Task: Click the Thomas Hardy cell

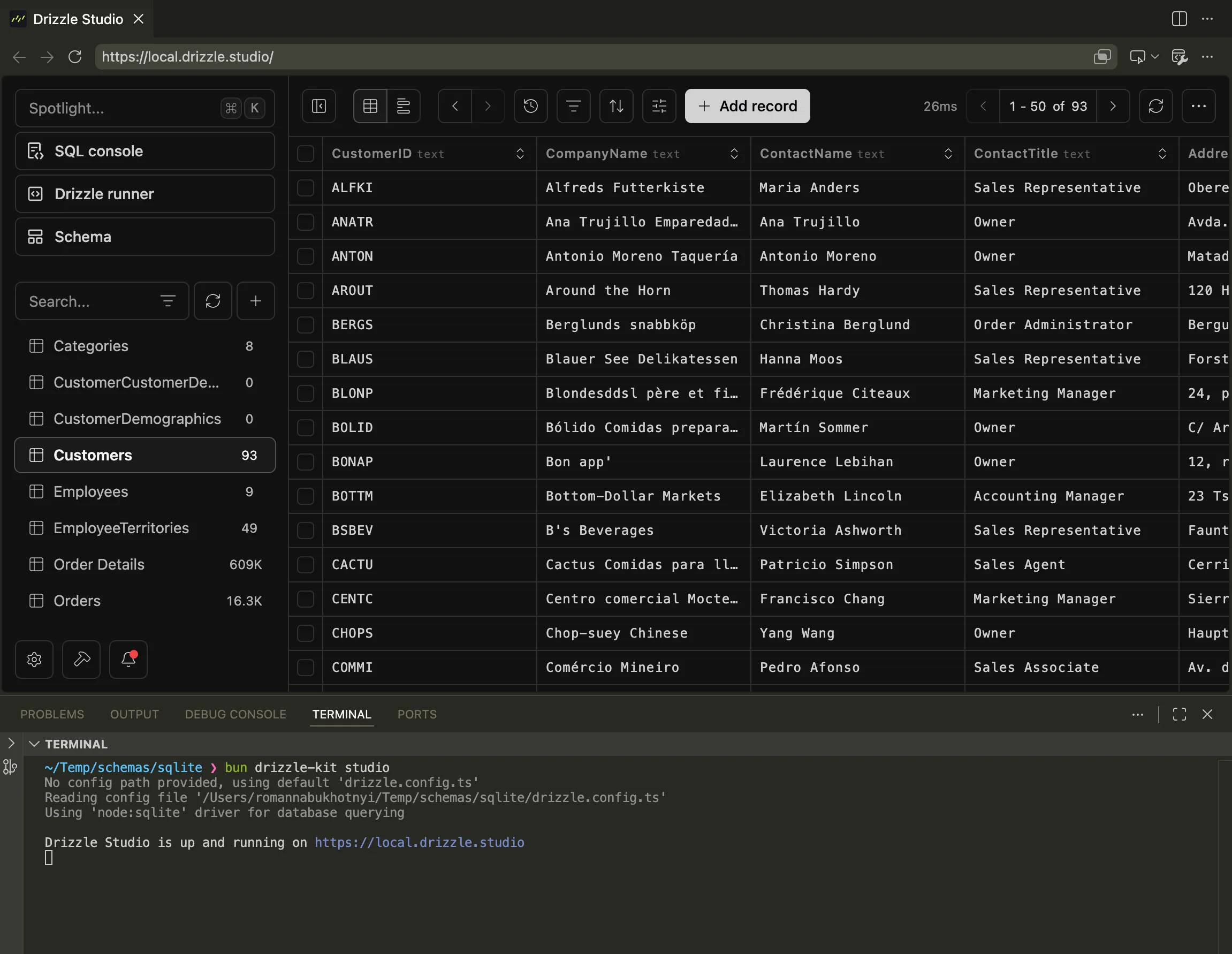Action: (858, 291)
